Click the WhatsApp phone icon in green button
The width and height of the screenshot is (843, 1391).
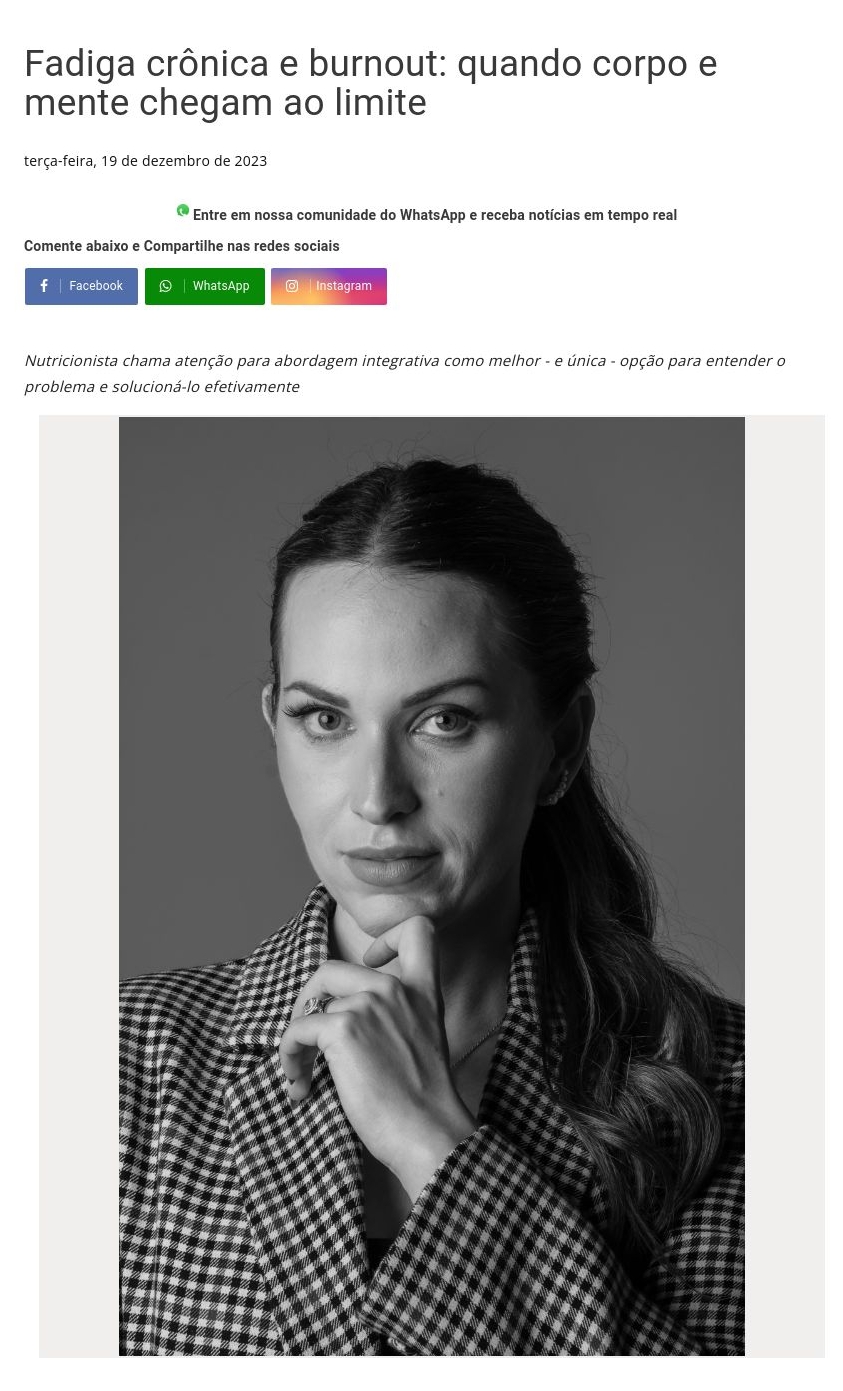click(x=166, y=286)
